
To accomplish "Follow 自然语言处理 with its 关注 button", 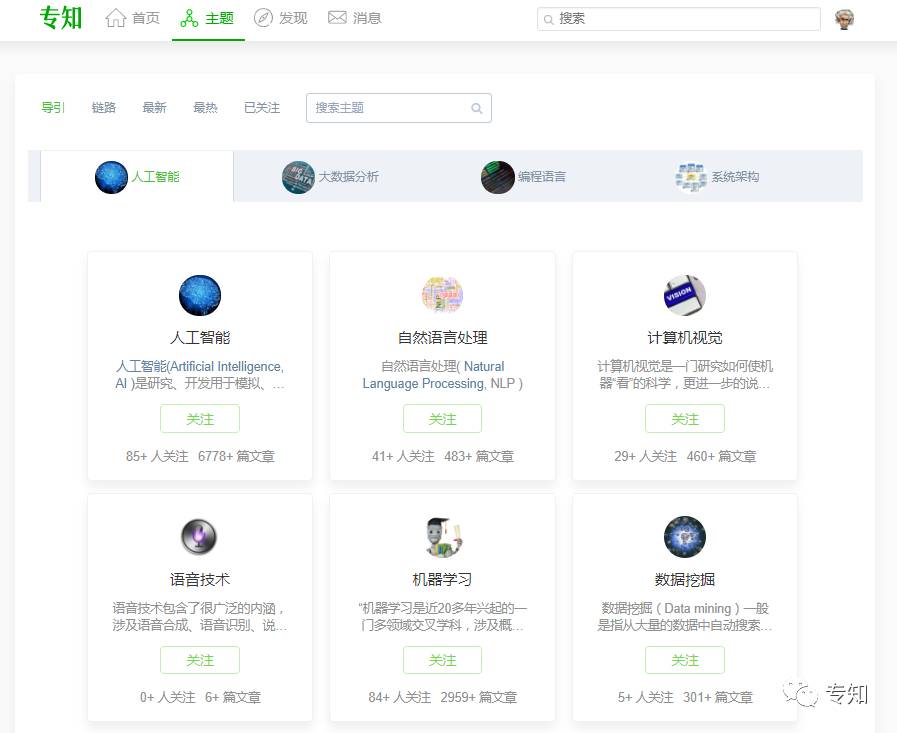I will [442, 419].
